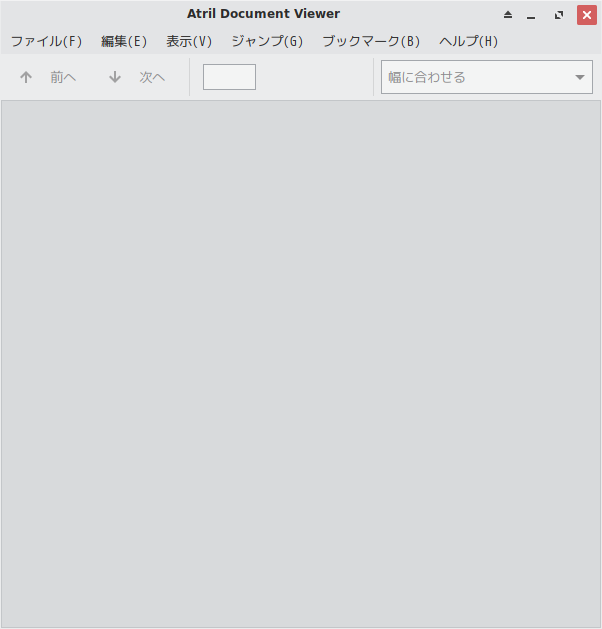Open the ブックマーク(B) menu
The image size is (602, 629).
click(x=371, y=41)
